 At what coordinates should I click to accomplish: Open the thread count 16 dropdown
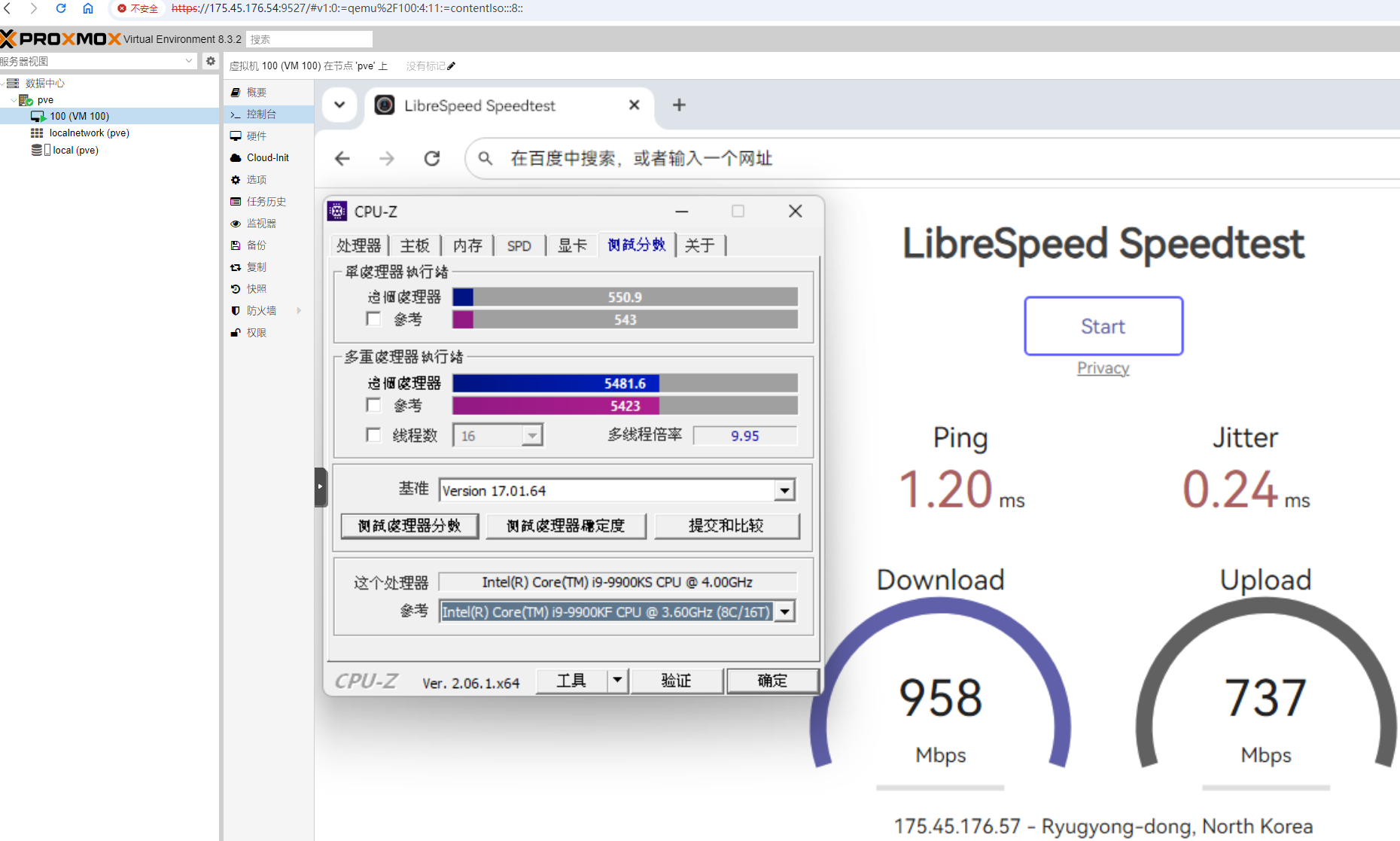point(533,436)
